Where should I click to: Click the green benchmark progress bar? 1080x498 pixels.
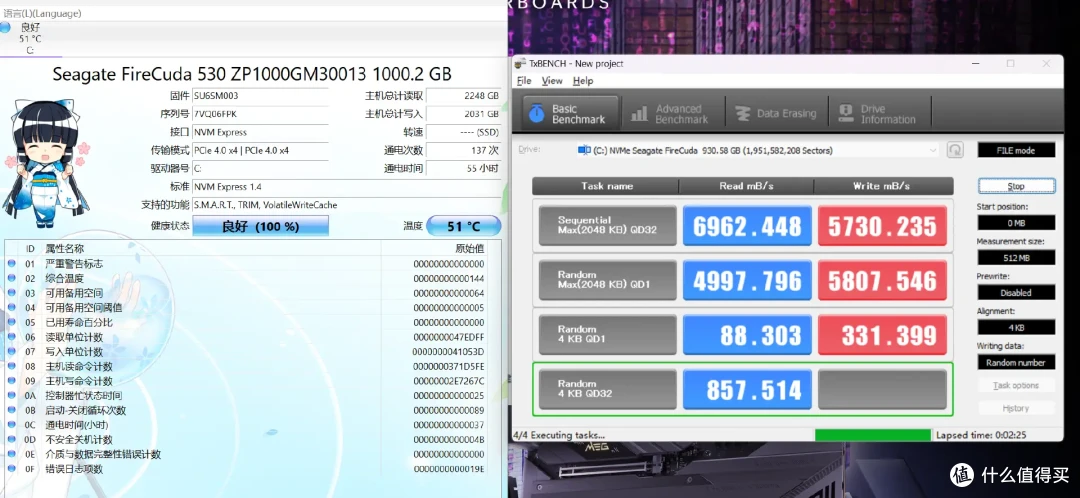point(873,435)
